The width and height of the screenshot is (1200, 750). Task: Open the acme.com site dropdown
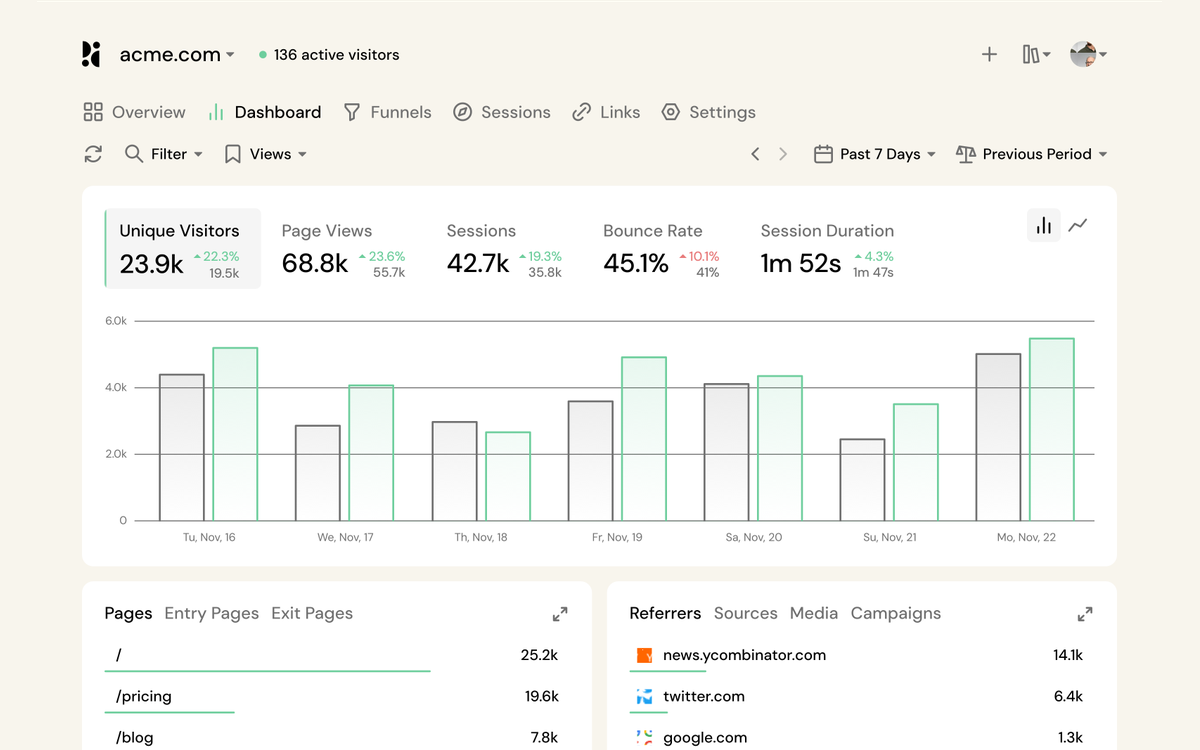[x=177, y=55]
